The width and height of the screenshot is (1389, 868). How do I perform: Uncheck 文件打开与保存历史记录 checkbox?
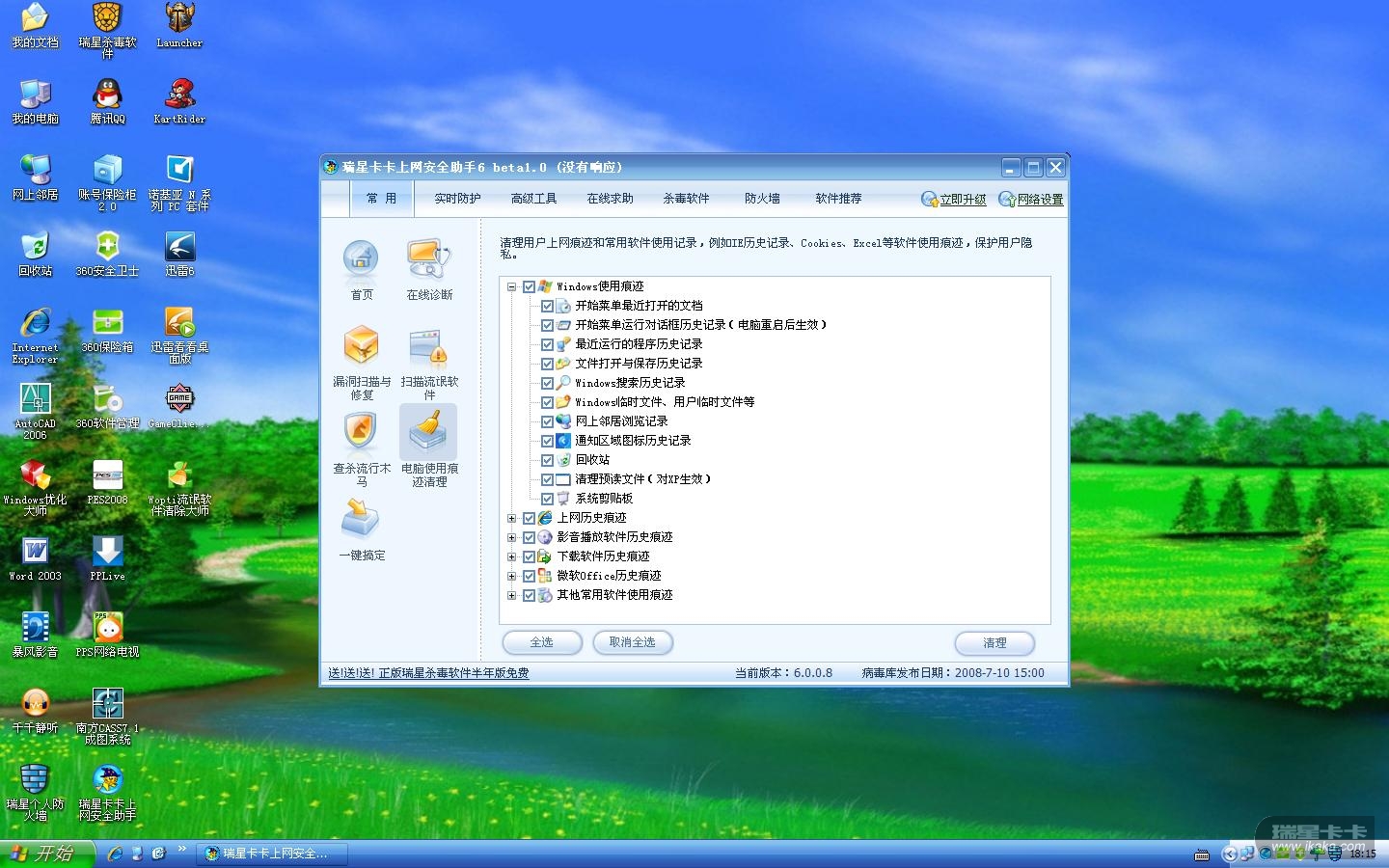[x=547, y=364]
